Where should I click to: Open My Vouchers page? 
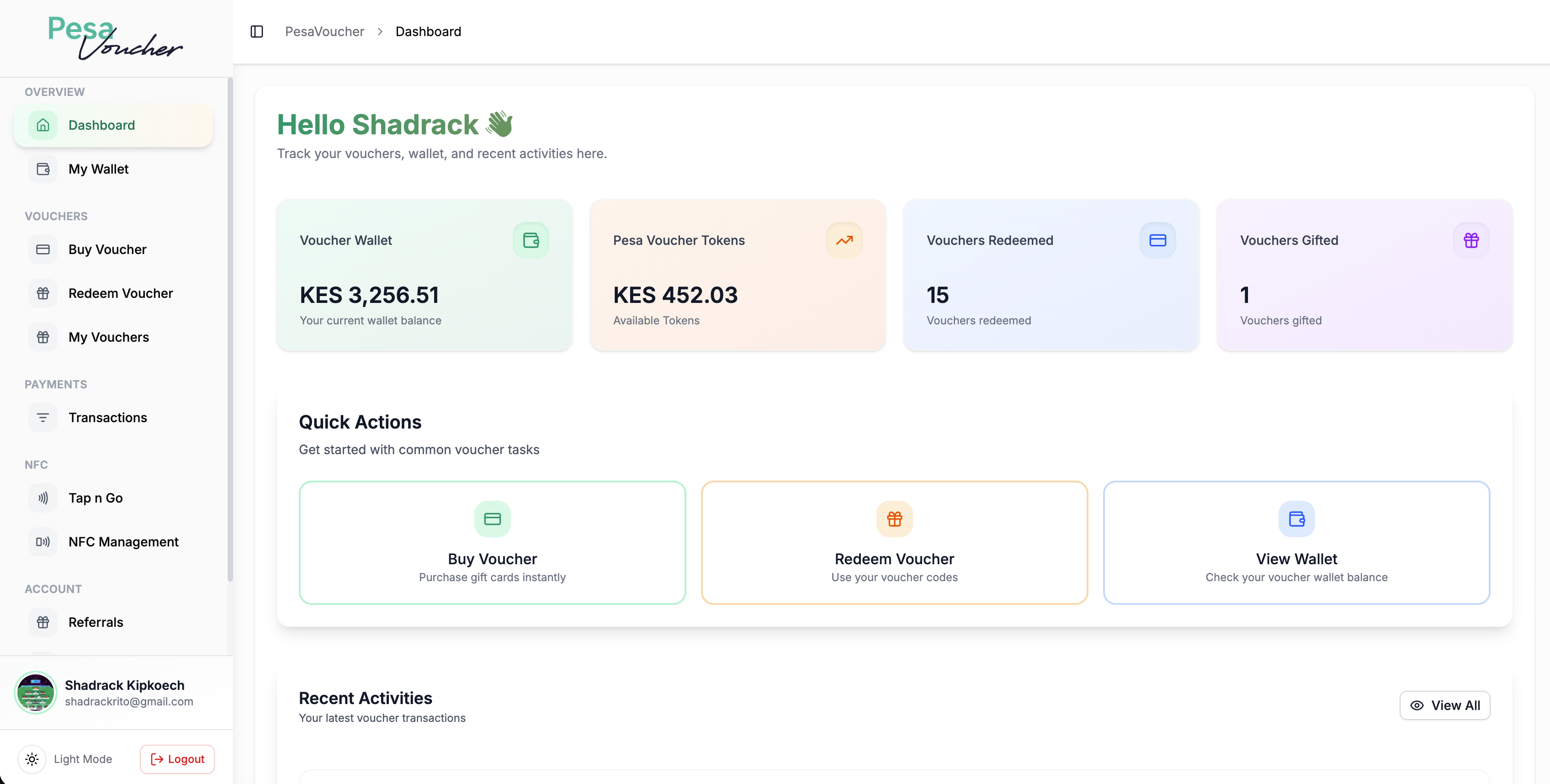tap(113, 337)
